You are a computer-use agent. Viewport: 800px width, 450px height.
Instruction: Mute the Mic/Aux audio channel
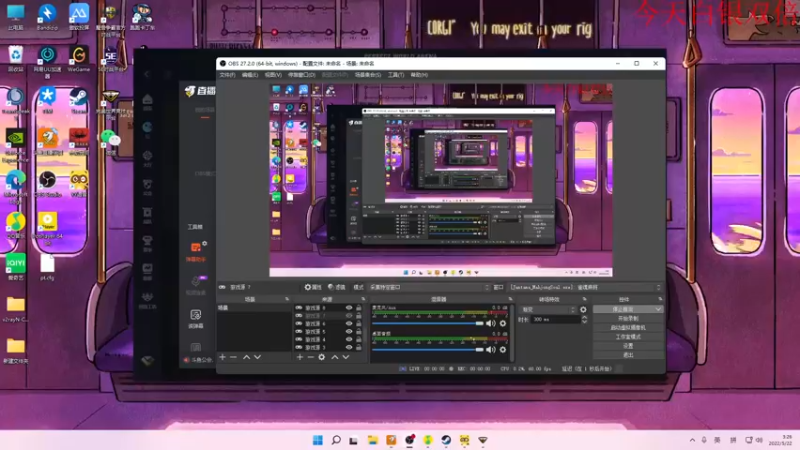tap(490, 323)
